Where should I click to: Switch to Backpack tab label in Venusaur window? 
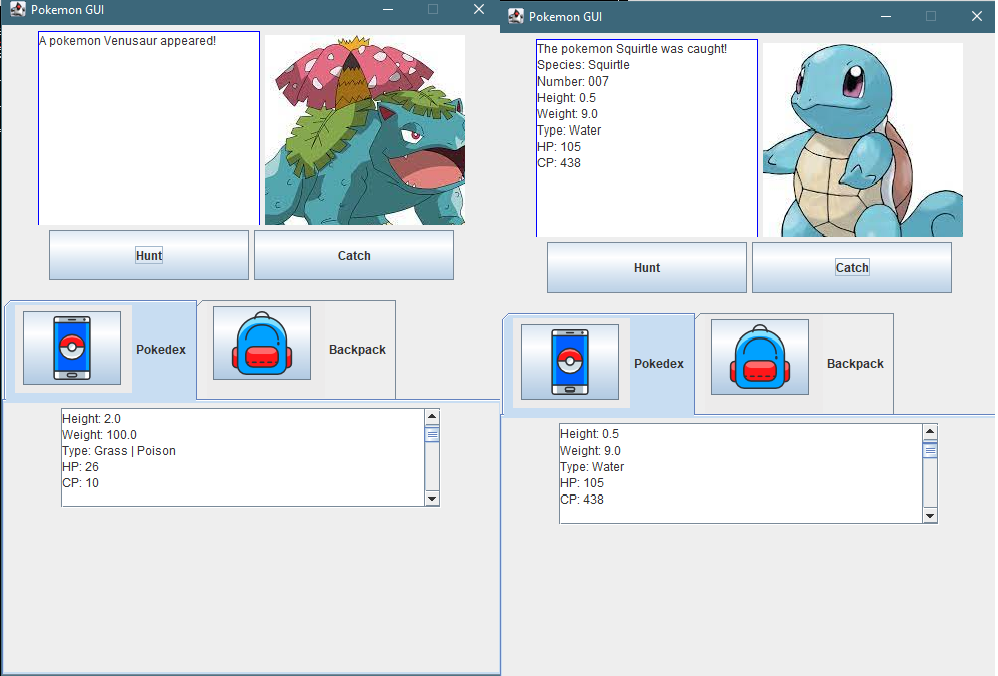tap(357, 350)
